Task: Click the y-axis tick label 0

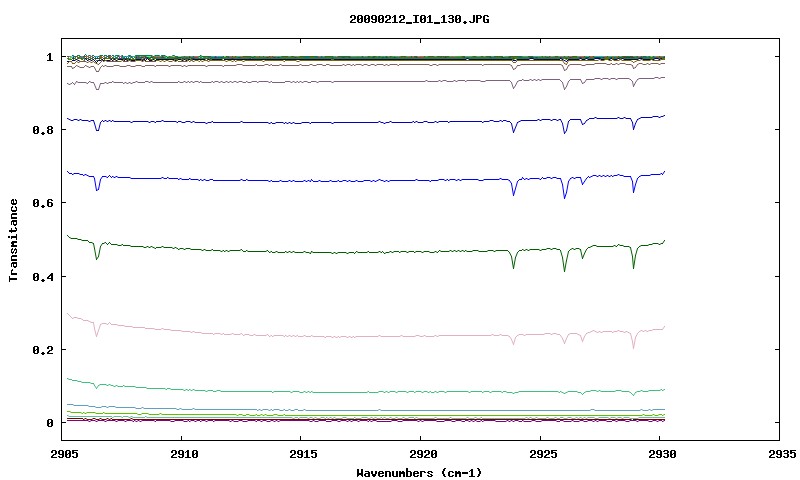Action: point(50,423)
